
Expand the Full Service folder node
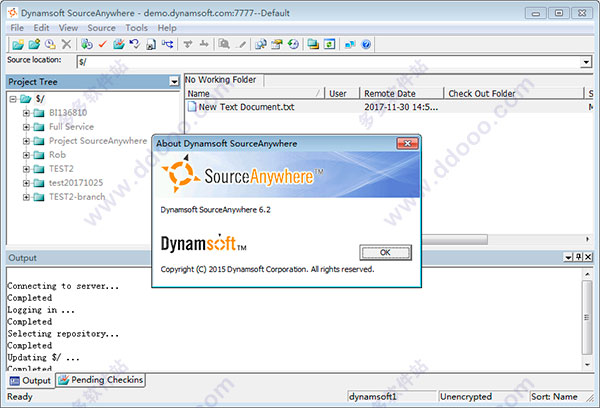pos(26,127)
